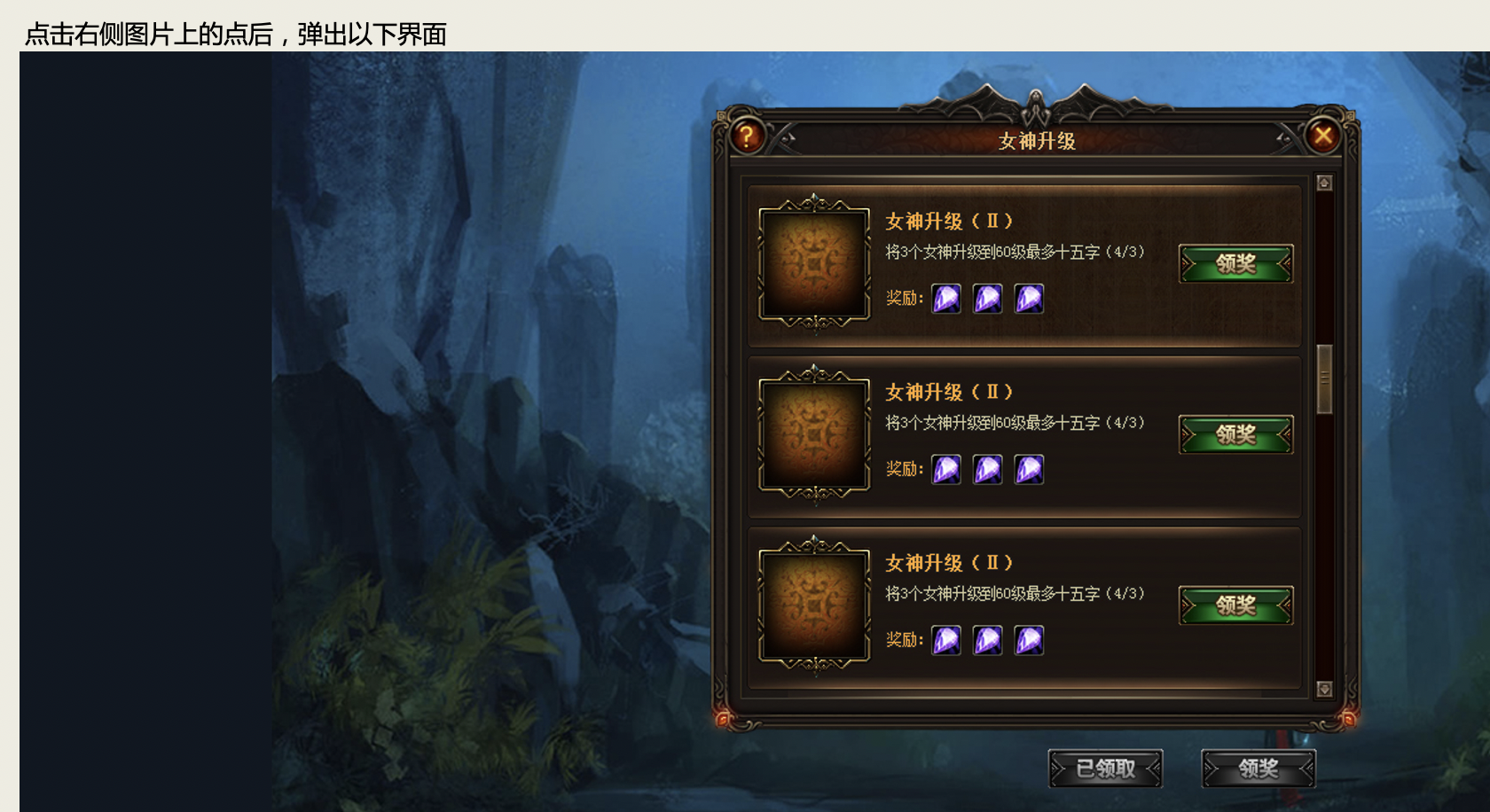Screen dimensions: 1490x812
Task: Click the first purple gem reward in top entry
Action: [x=946, y=299]
